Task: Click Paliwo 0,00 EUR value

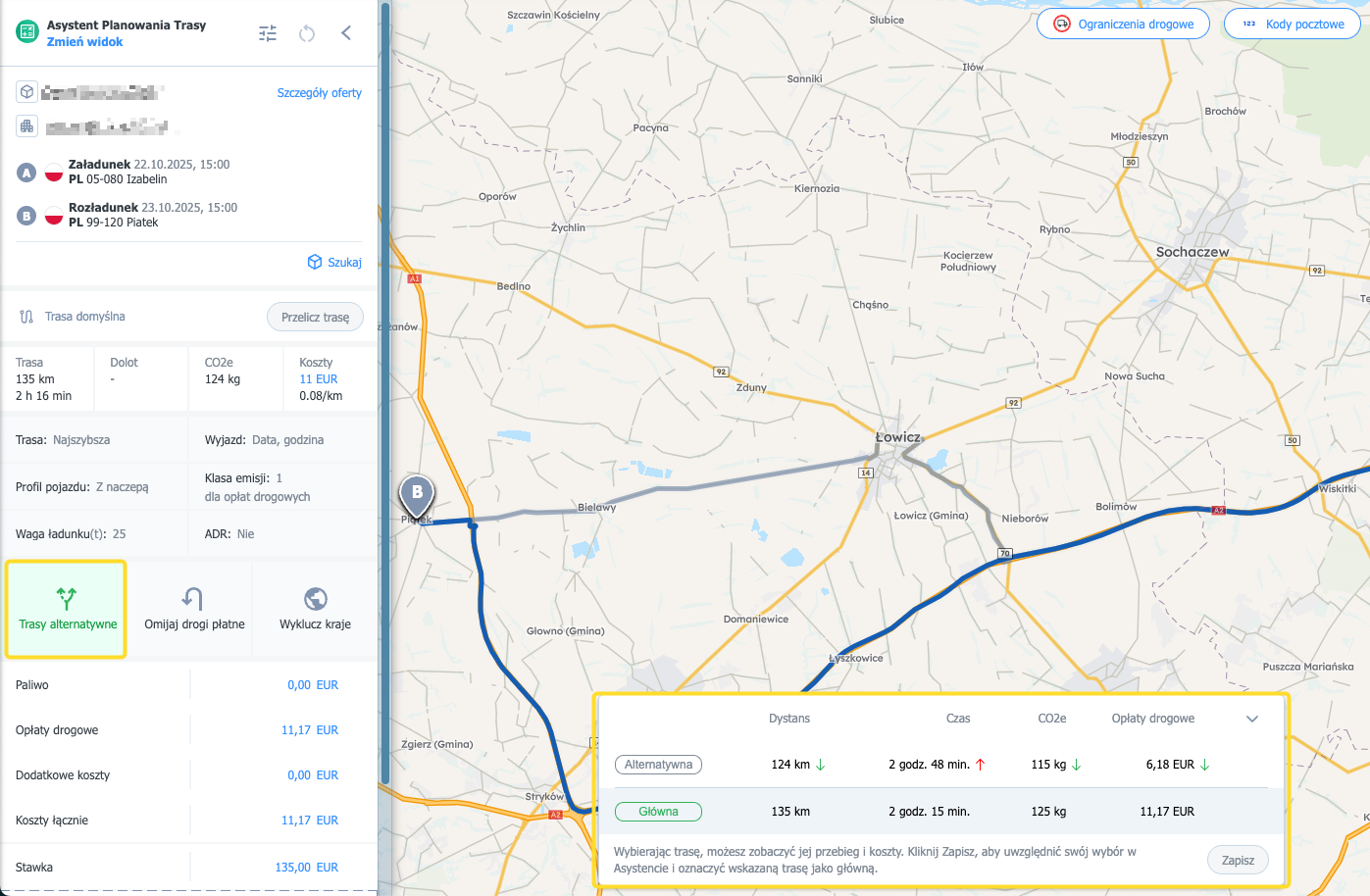Action: click(x=313, y=685)
